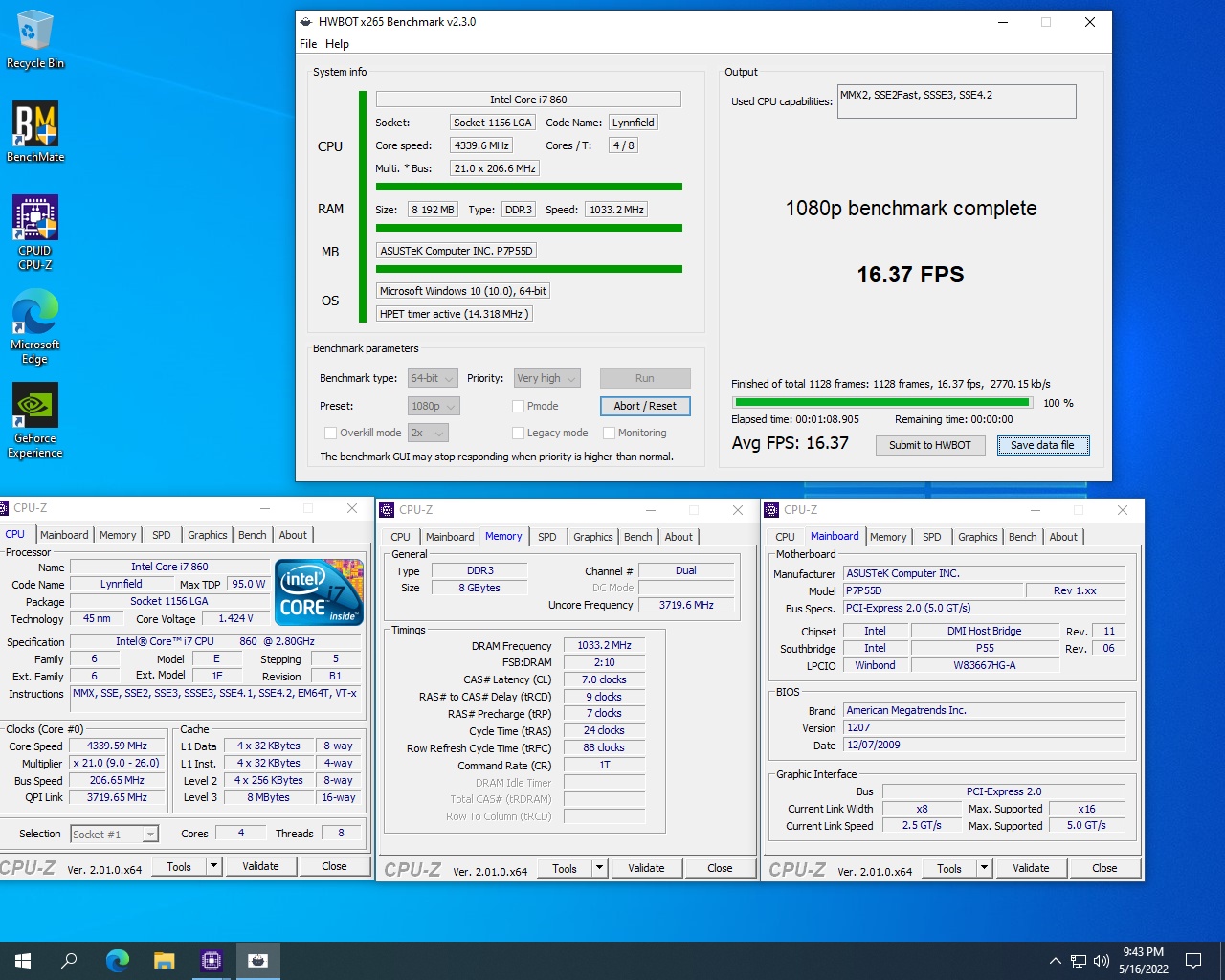Click the BIOS Version 1207 value
Image resolution: width=1225 pixels, height=980 pixels.
point(984,727)
